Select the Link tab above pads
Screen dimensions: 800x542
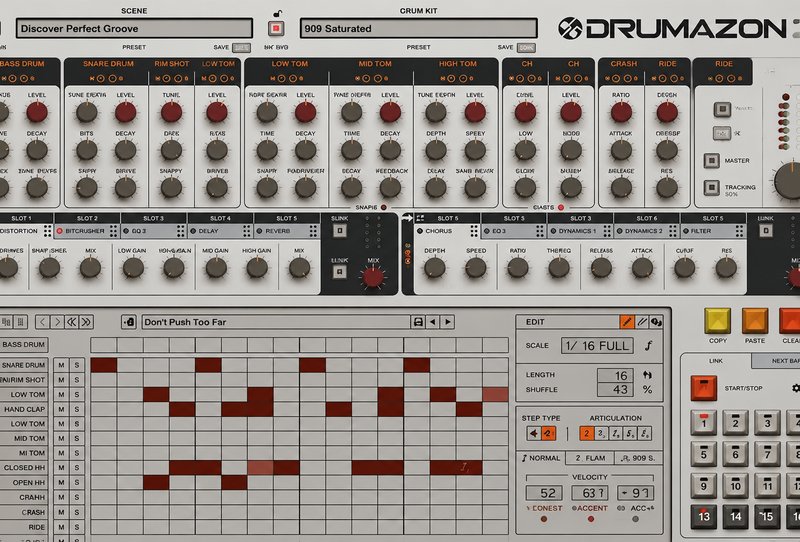click(716, 361)
